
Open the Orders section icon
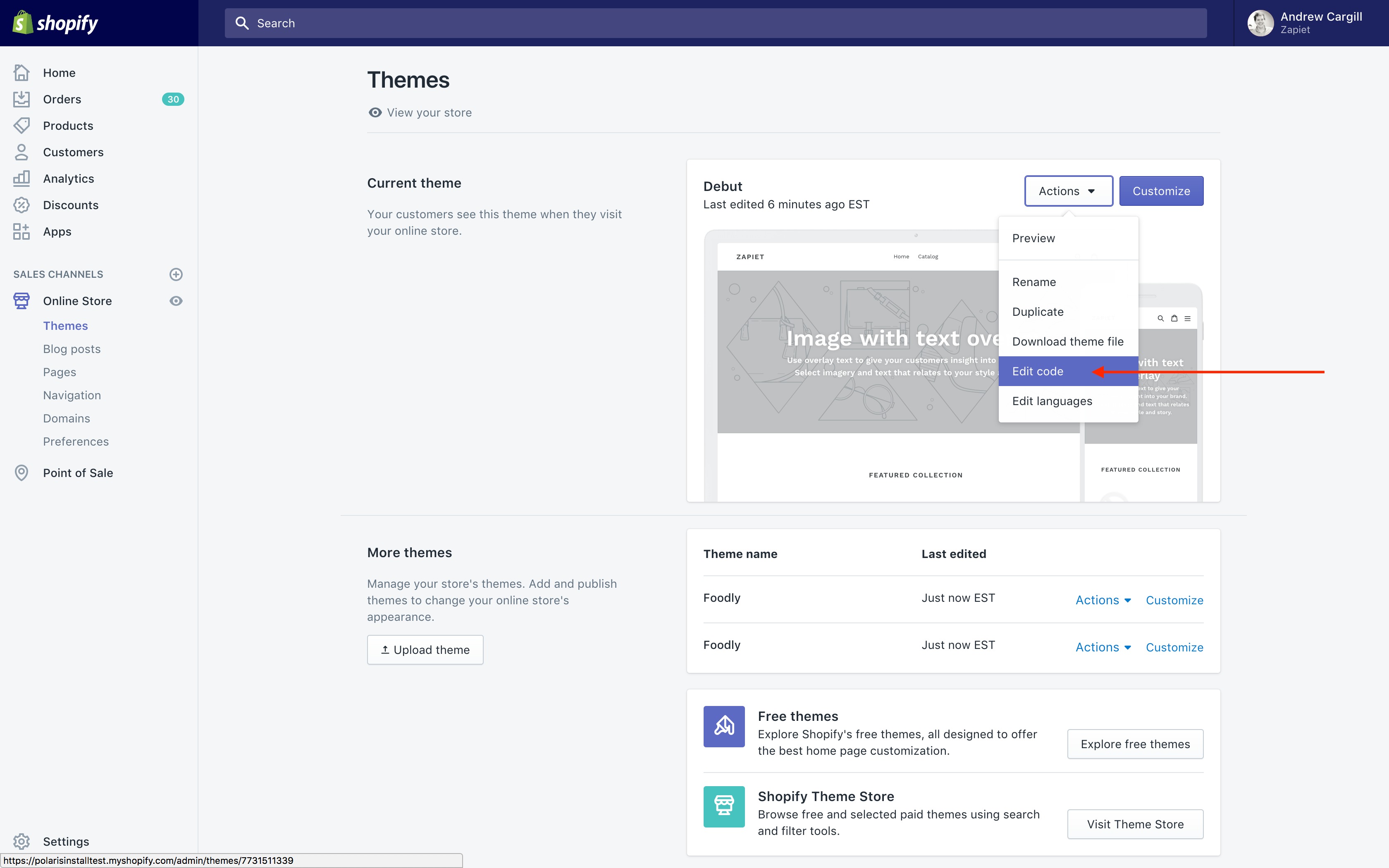[21, 99]
